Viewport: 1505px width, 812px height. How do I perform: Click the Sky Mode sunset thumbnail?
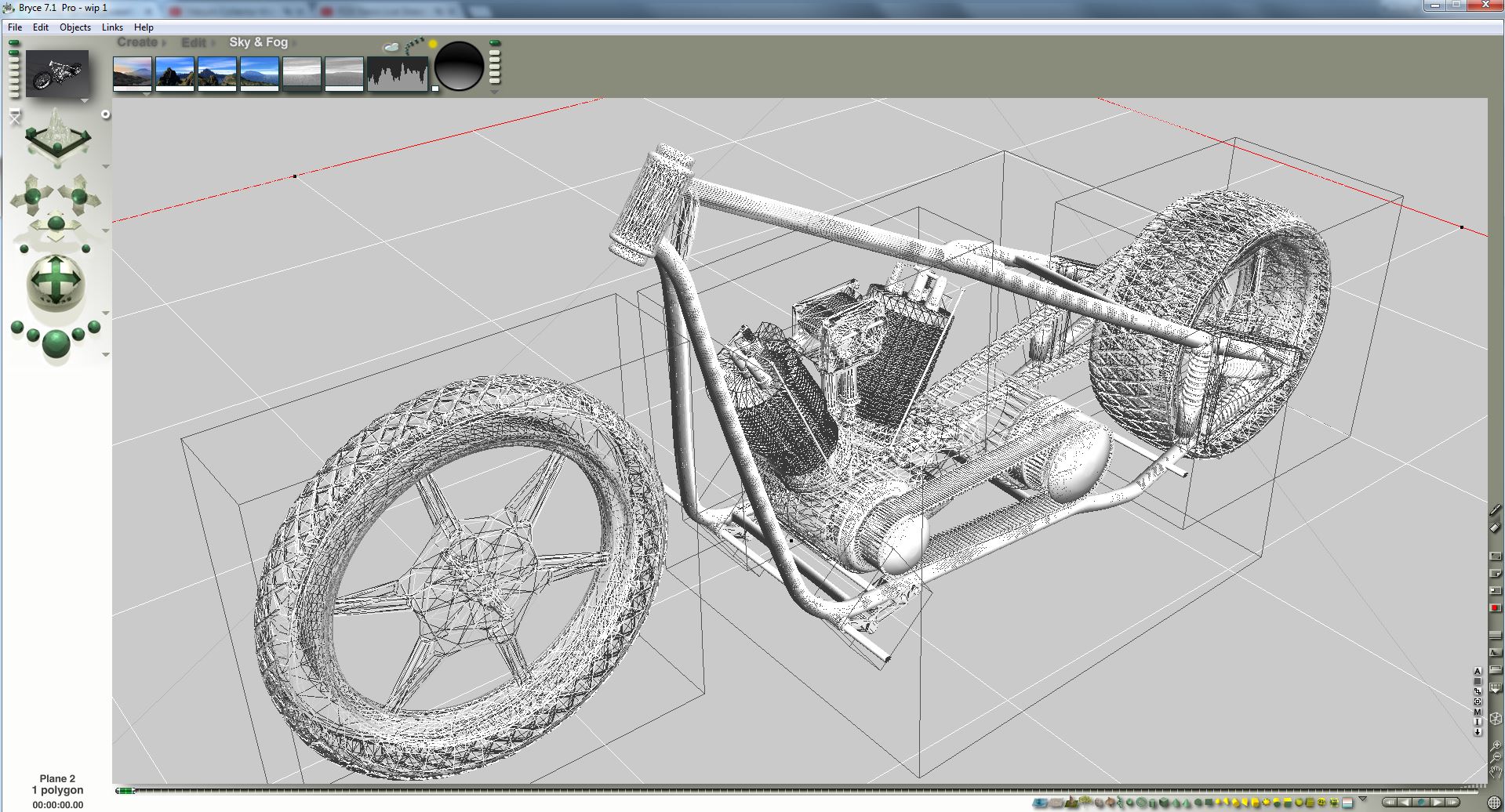tap(133, 73)
